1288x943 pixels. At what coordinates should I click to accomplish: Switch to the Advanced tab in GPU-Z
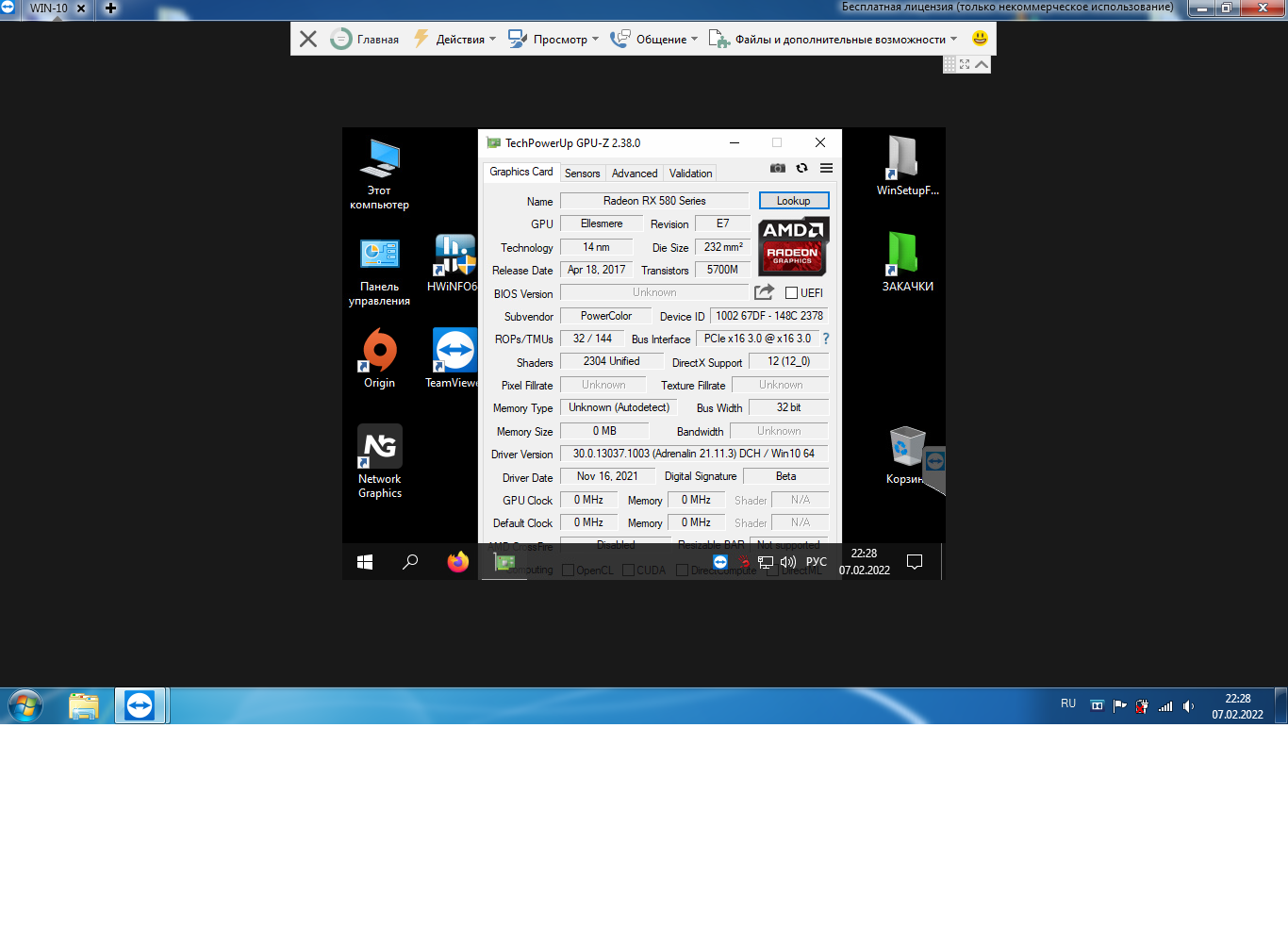(635, 174)
